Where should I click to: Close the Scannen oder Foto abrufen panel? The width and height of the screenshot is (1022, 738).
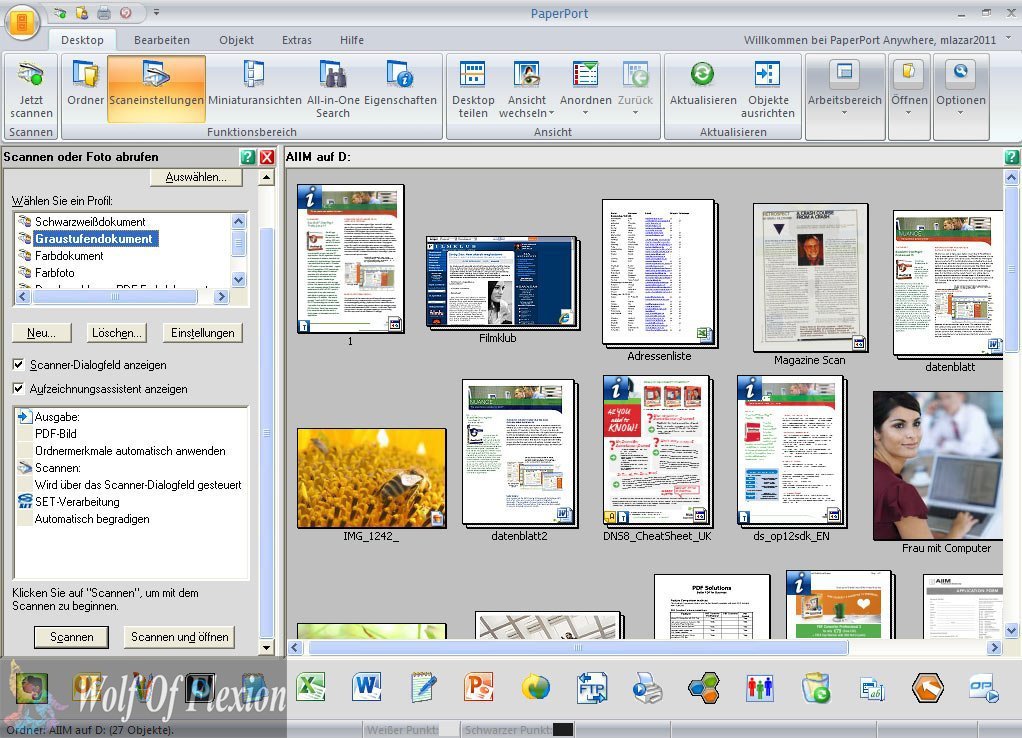pyautogui.click(x=267, y=156)
